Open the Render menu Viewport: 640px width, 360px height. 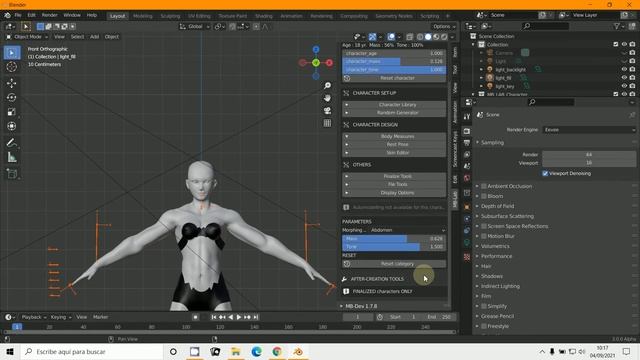point(49,15)
